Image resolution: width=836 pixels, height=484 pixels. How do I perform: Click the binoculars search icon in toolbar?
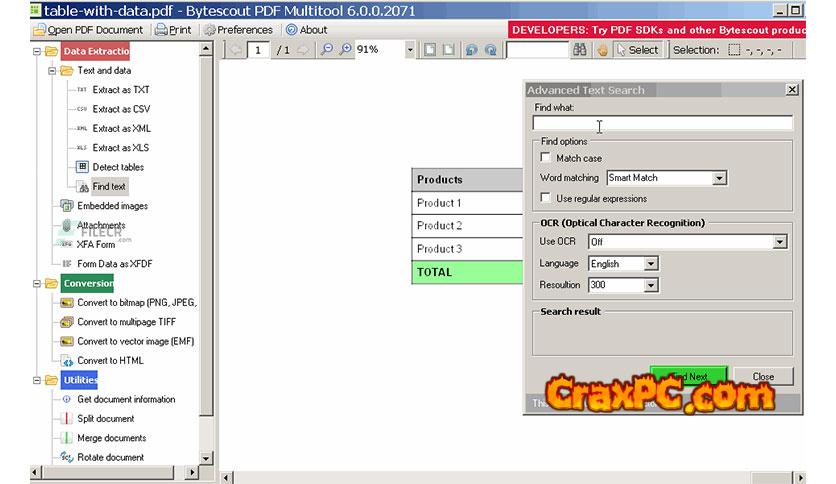580,50
